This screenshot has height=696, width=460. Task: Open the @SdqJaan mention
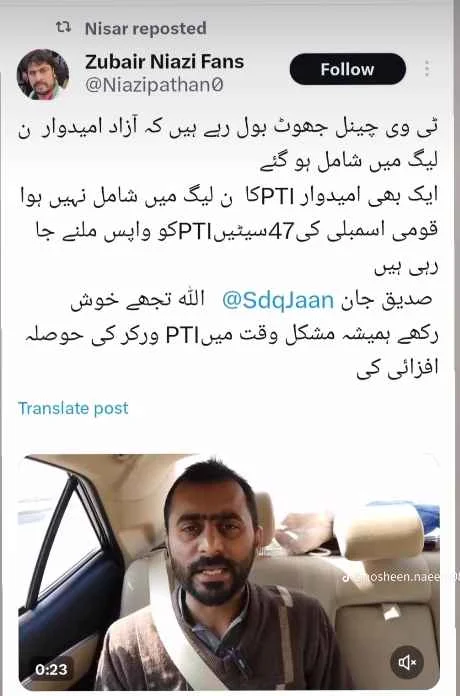tap(278, 301)
